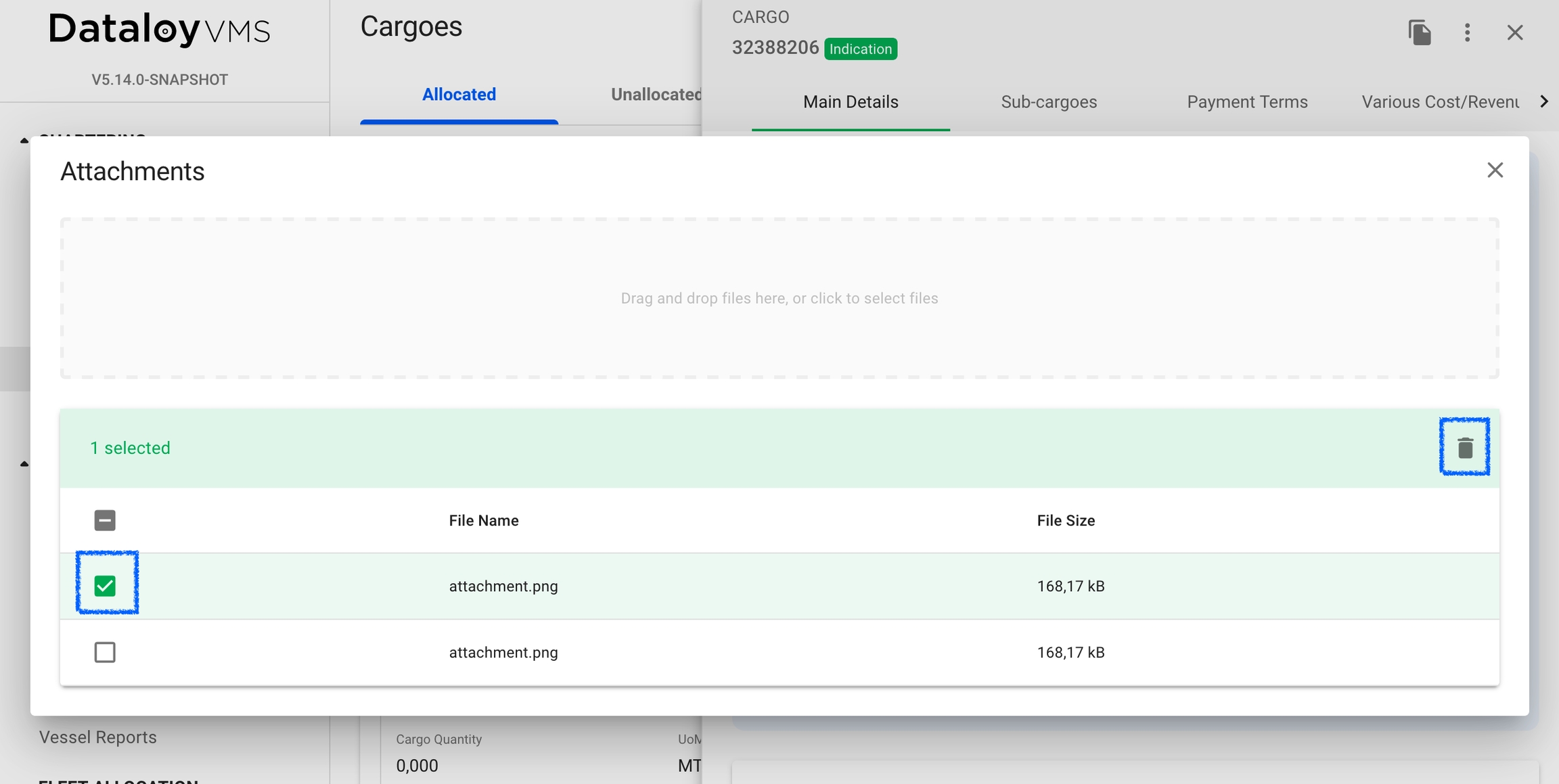Uncheck the first attachment.png checkbox
Image resolution: width=1559 pixels, height=784 pixels.
coord(105,585)
